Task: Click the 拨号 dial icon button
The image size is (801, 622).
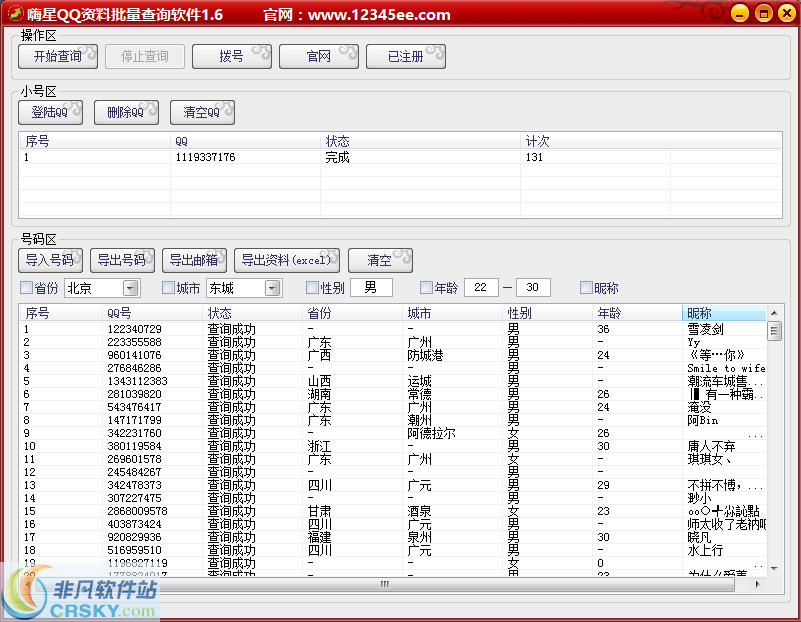Action: [x=232, y=57]
